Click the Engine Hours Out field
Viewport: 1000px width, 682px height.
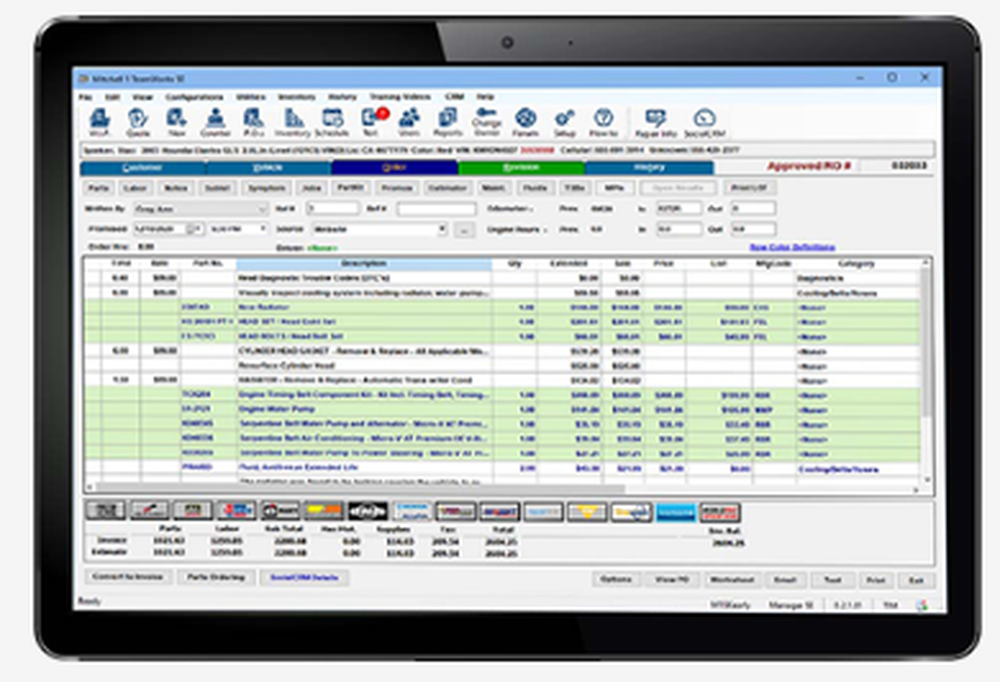click(x=753, y=228)
